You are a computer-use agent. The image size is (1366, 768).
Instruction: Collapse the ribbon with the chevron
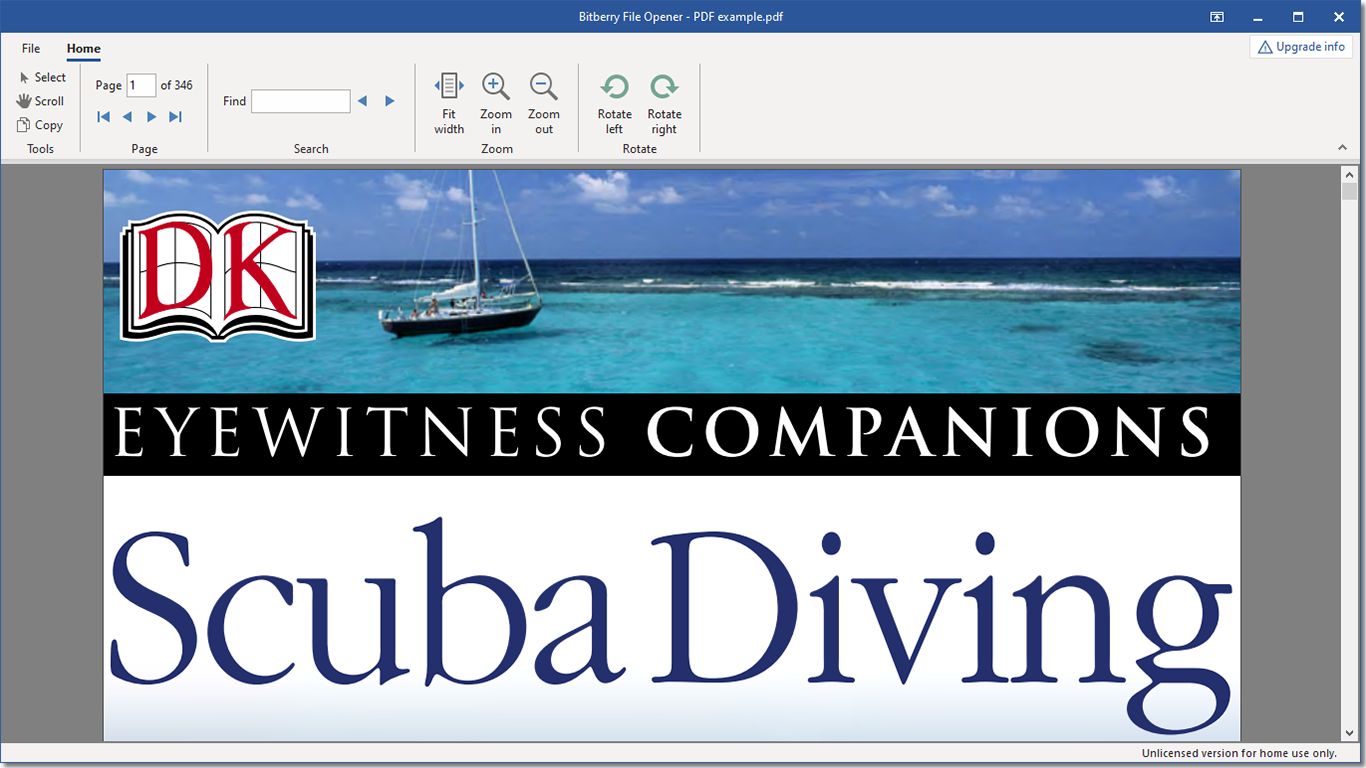[1343, 148]
